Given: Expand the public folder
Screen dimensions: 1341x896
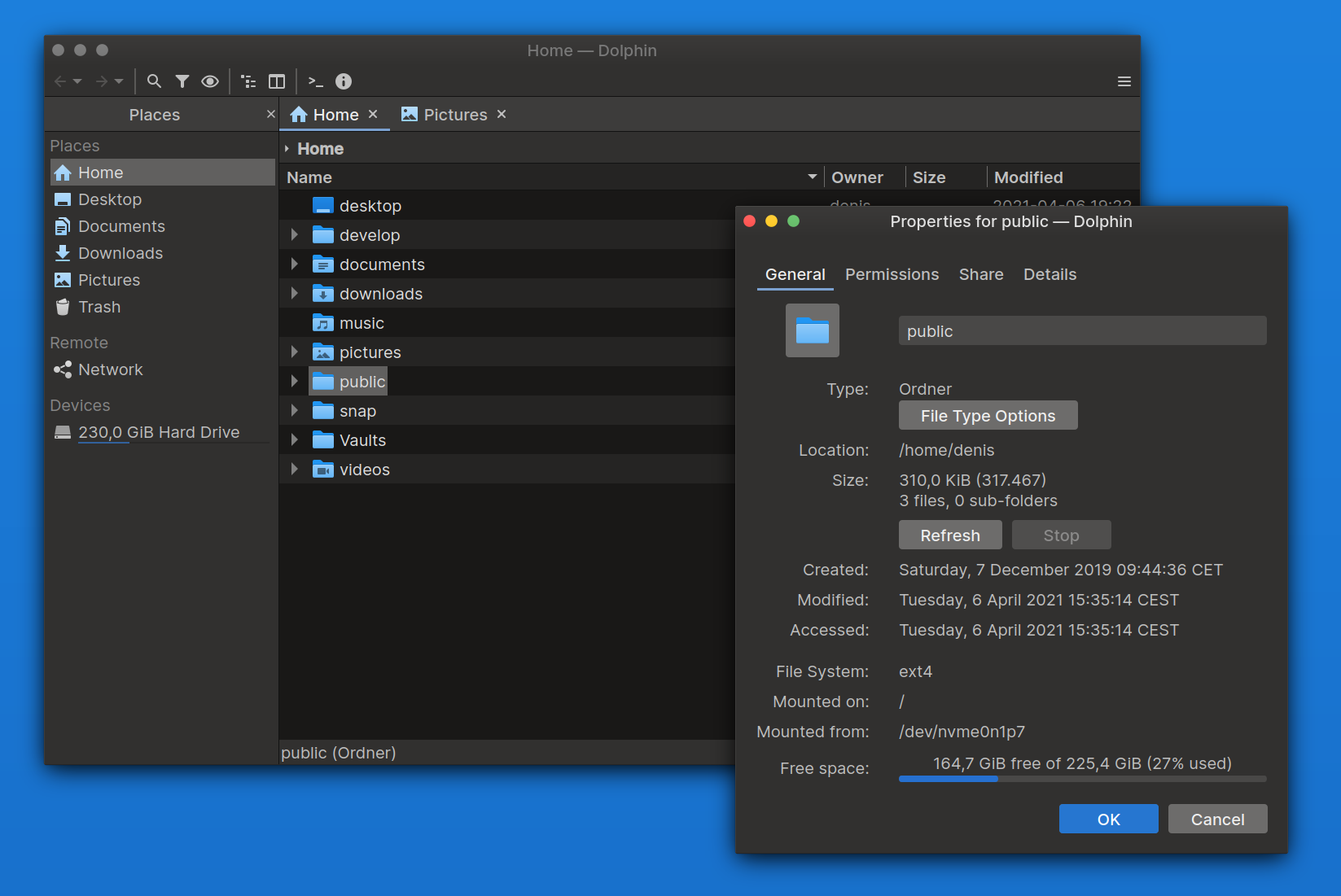Looking at the screenshot, I should point(295,382).
